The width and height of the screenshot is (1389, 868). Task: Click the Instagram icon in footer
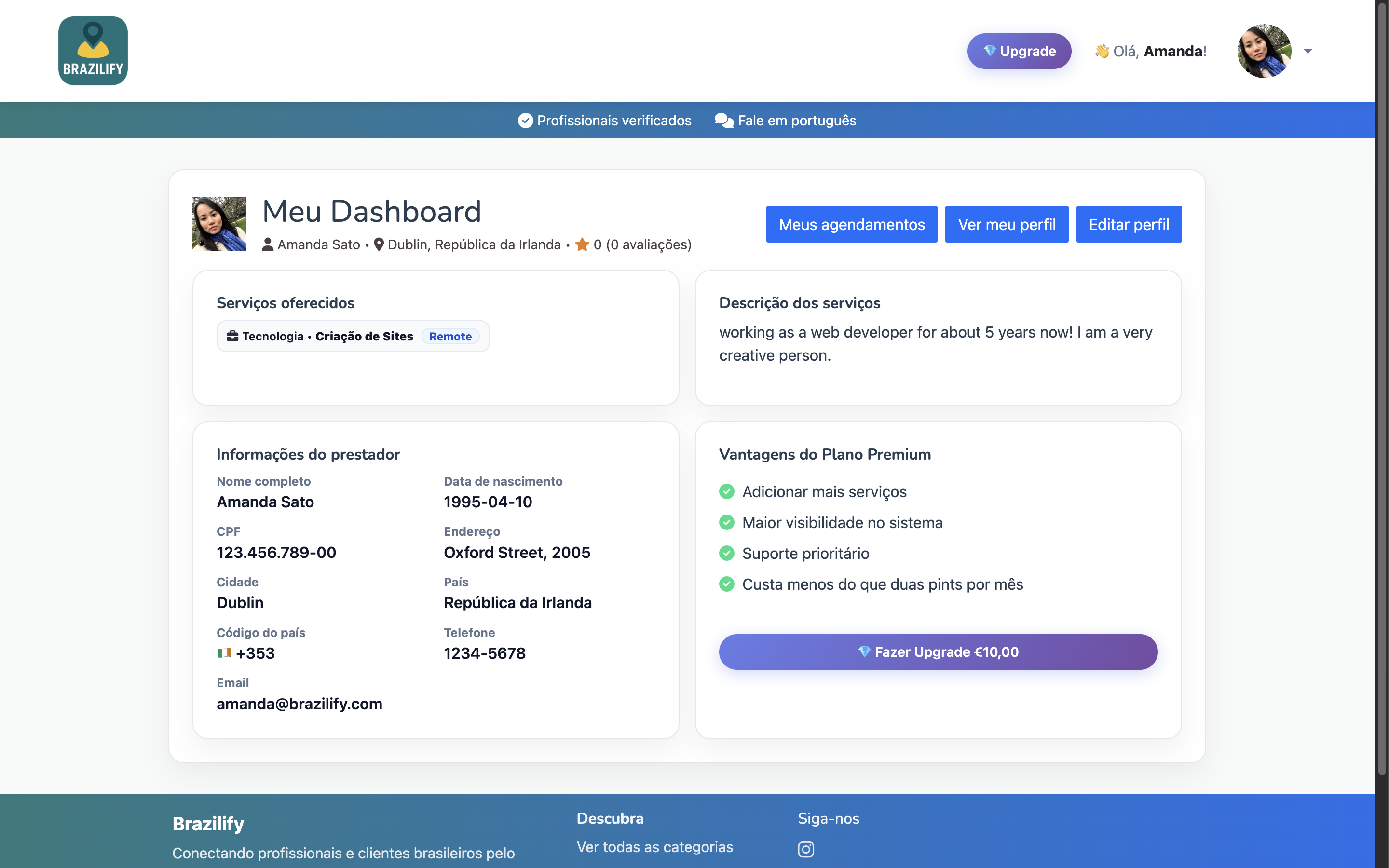(x=805, y=849)
